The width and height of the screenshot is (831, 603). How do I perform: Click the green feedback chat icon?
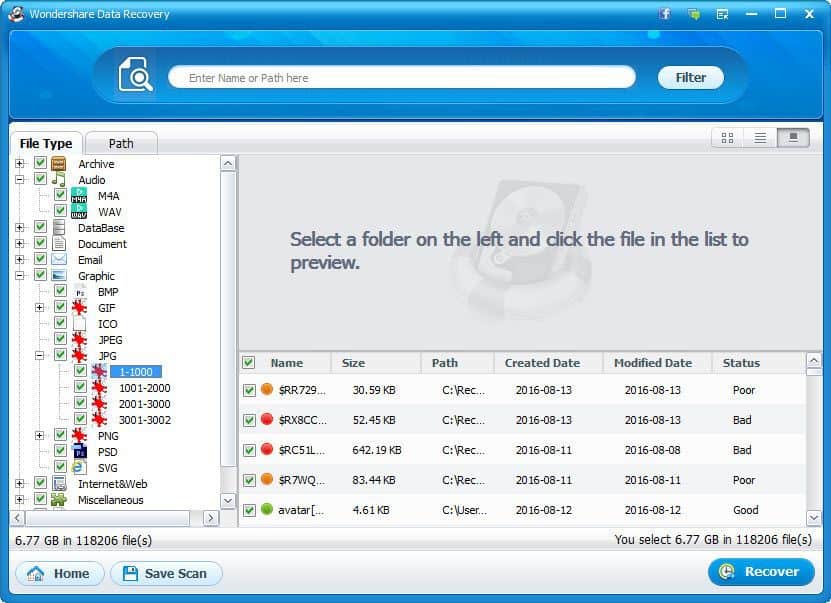(694, 14)
